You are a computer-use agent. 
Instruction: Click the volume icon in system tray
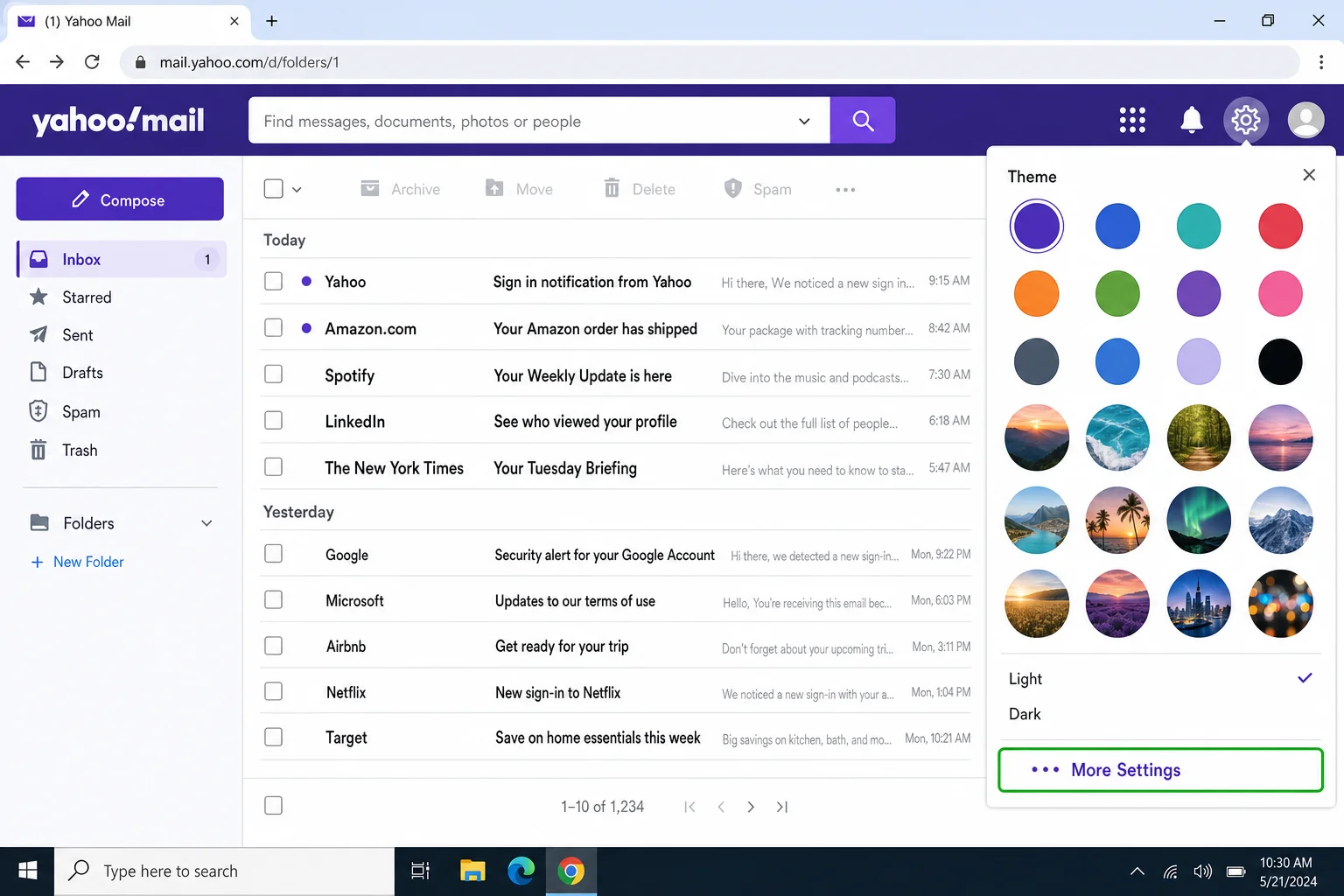point(1203,871)
